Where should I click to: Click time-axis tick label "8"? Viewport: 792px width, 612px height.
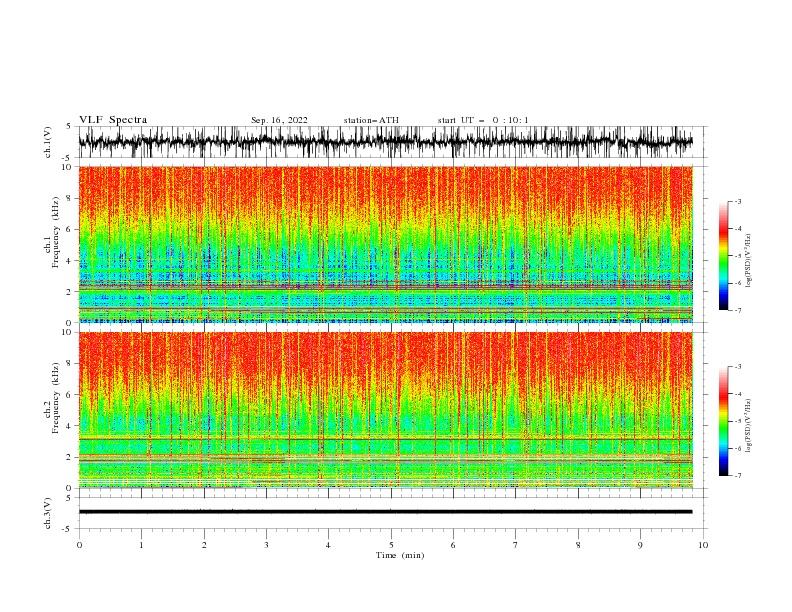(x=578, y=545)
